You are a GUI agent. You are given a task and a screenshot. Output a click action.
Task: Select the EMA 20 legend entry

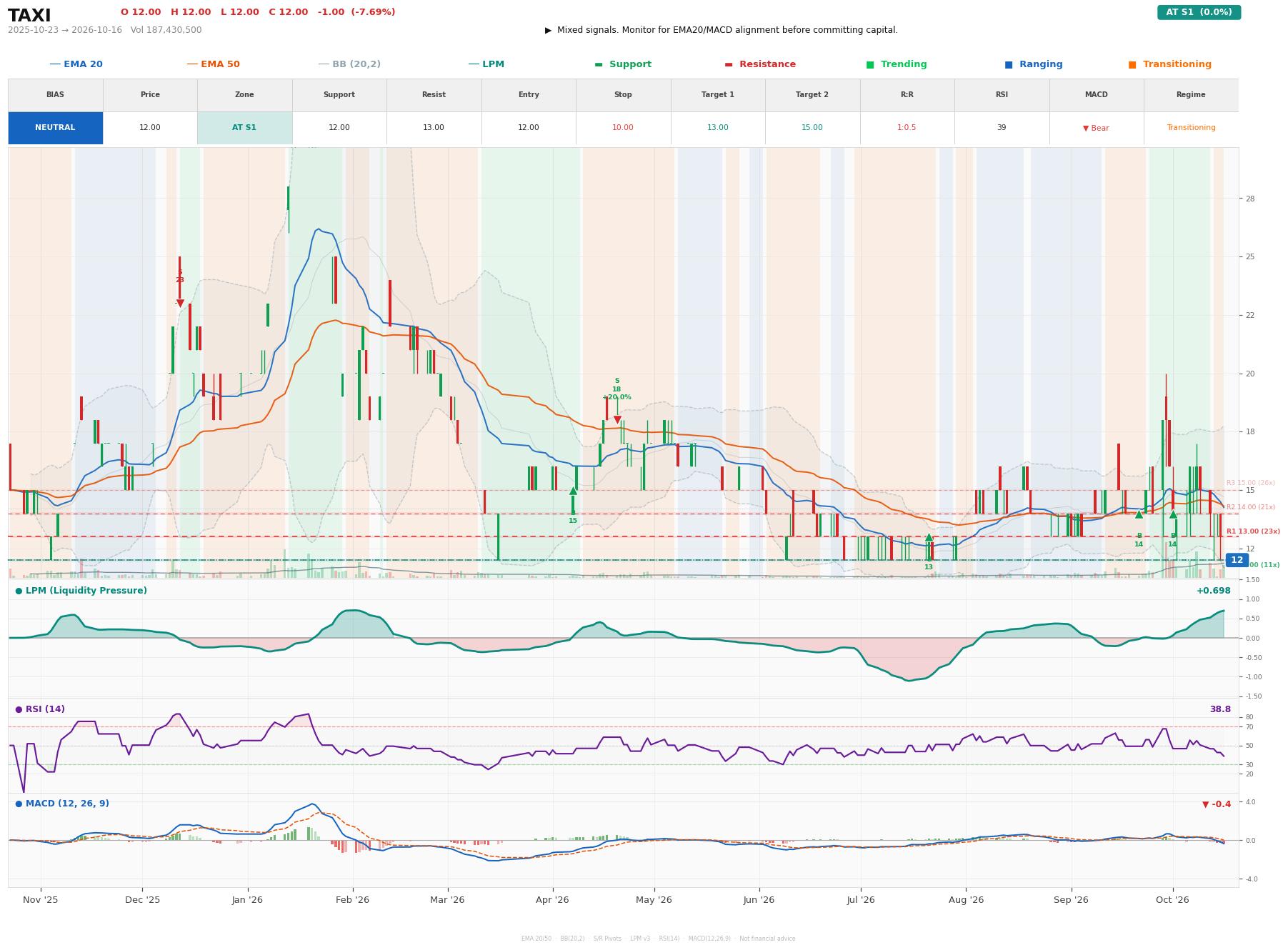tap(76, 64)
